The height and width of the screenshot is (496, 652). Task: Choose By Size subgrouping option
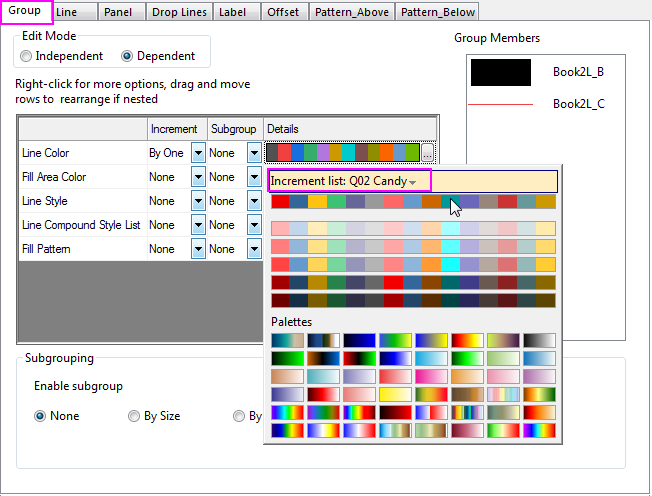(x=134, y=416)
